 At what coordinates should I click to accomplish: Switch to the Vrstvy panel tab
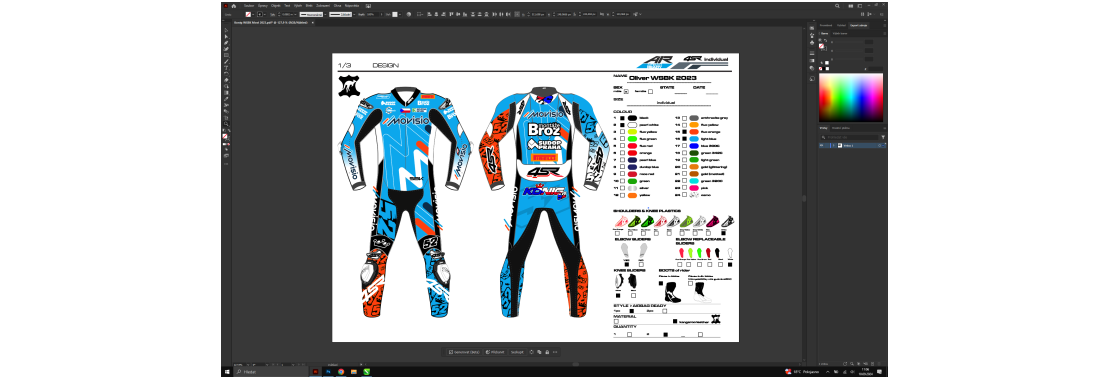tap(823, 128)
